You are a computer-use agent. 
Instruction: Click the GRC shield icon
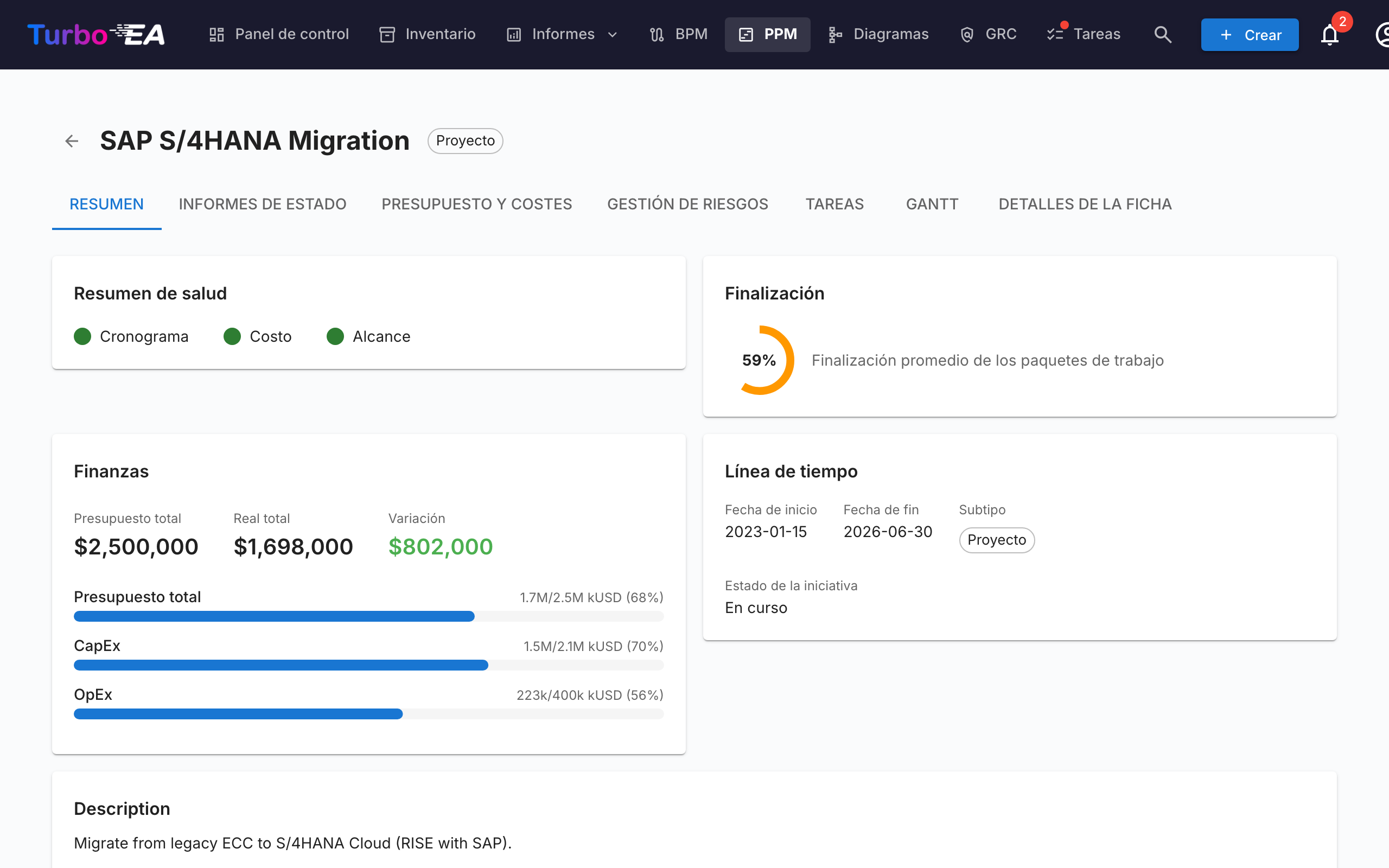click(x=967, y=34)
